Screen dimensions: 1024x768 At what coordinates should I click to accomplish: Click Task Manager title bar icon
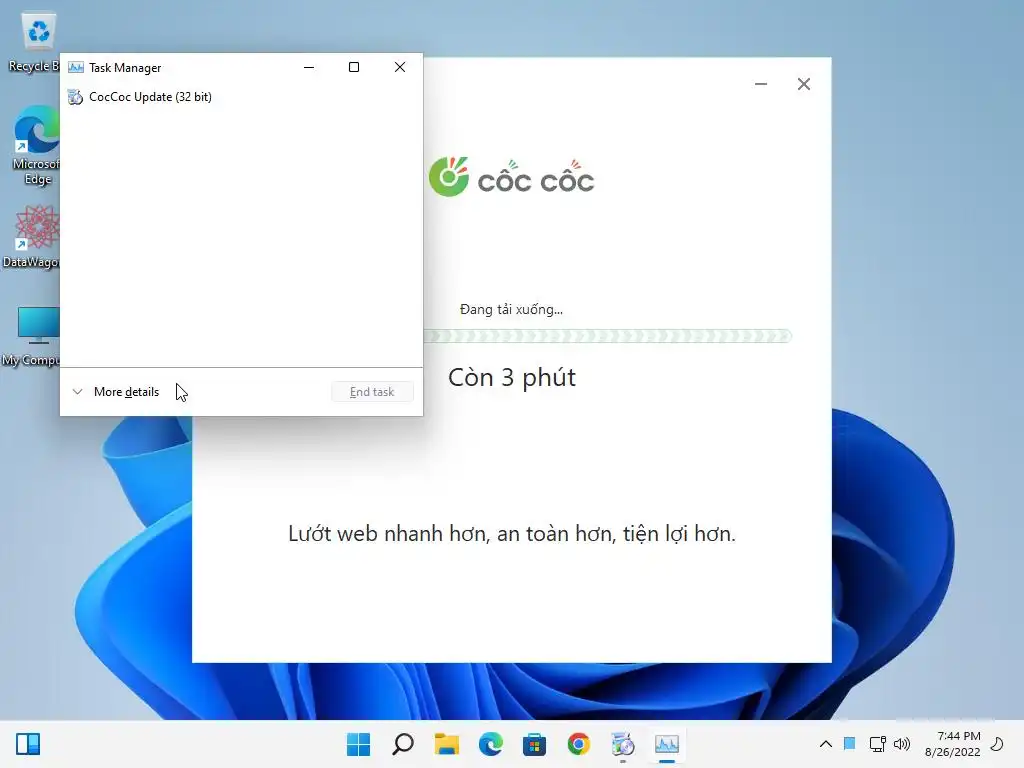(x=76, y=67)
